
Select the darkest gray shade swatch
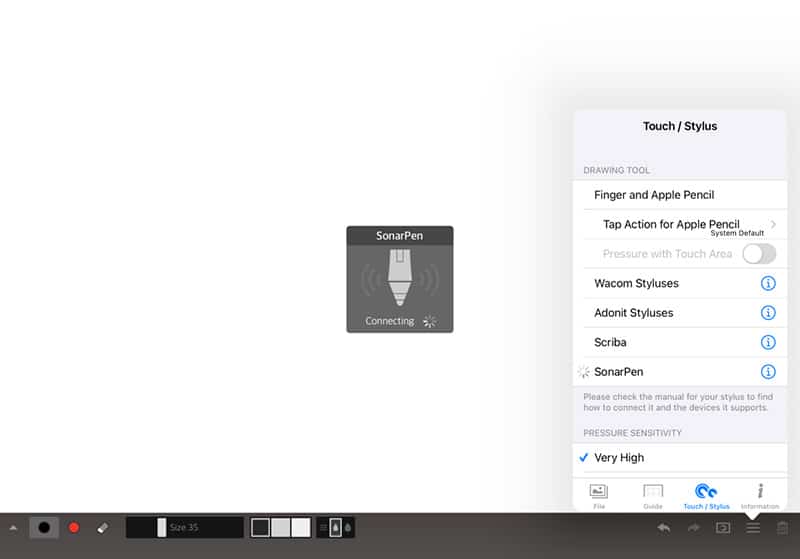261,527
